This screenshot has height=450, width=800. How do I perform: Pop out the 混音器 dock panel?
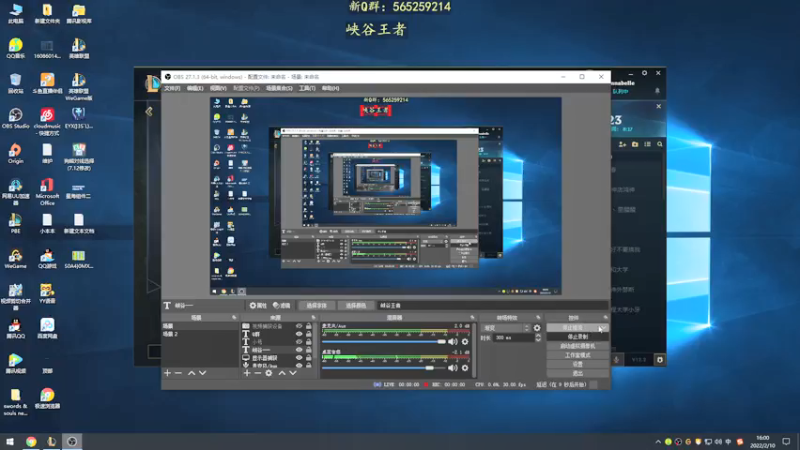pos(472,317)
